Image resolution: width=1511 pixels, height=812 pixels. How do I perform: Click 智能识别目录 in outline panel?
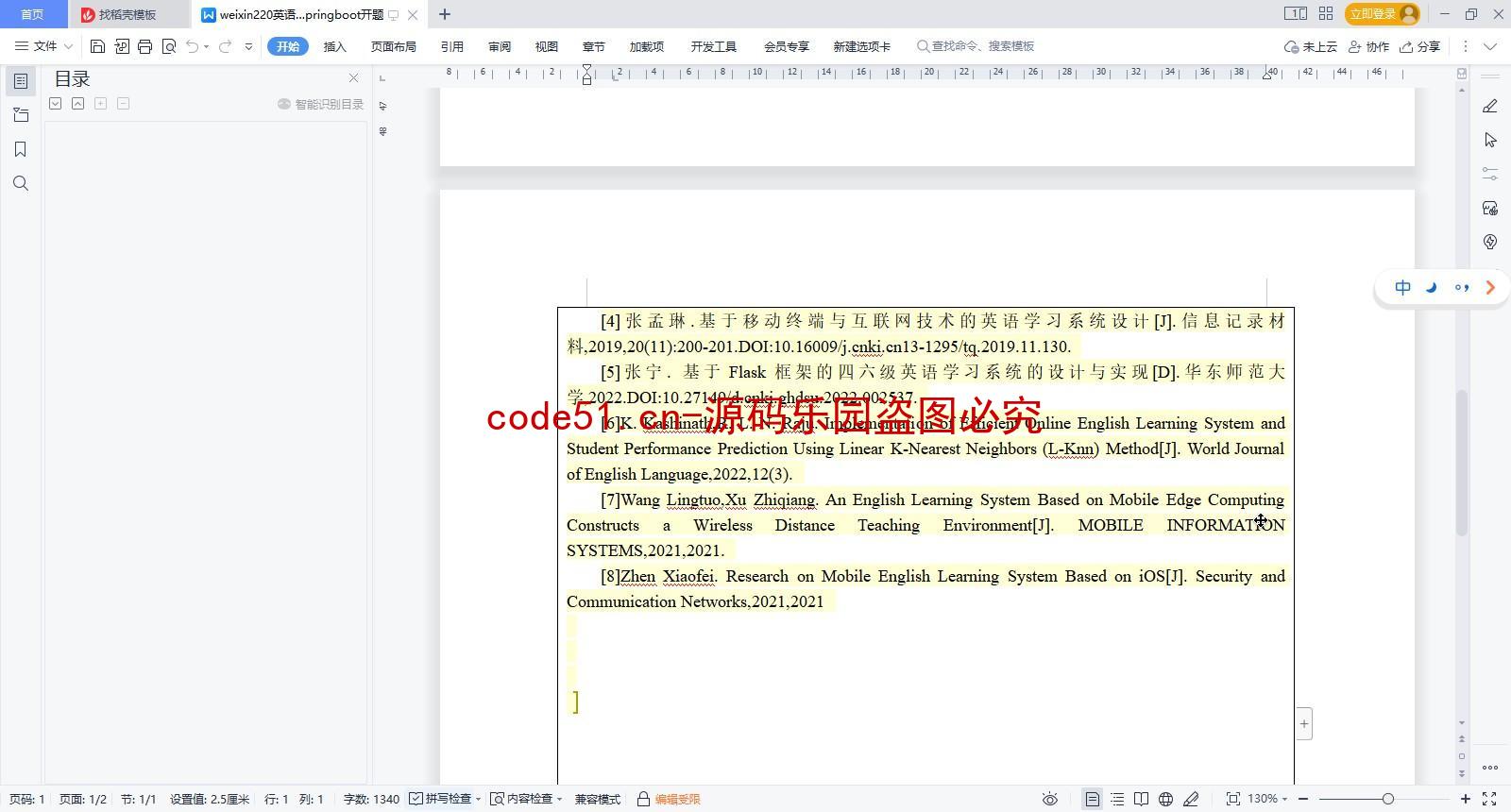coord(321,104)
